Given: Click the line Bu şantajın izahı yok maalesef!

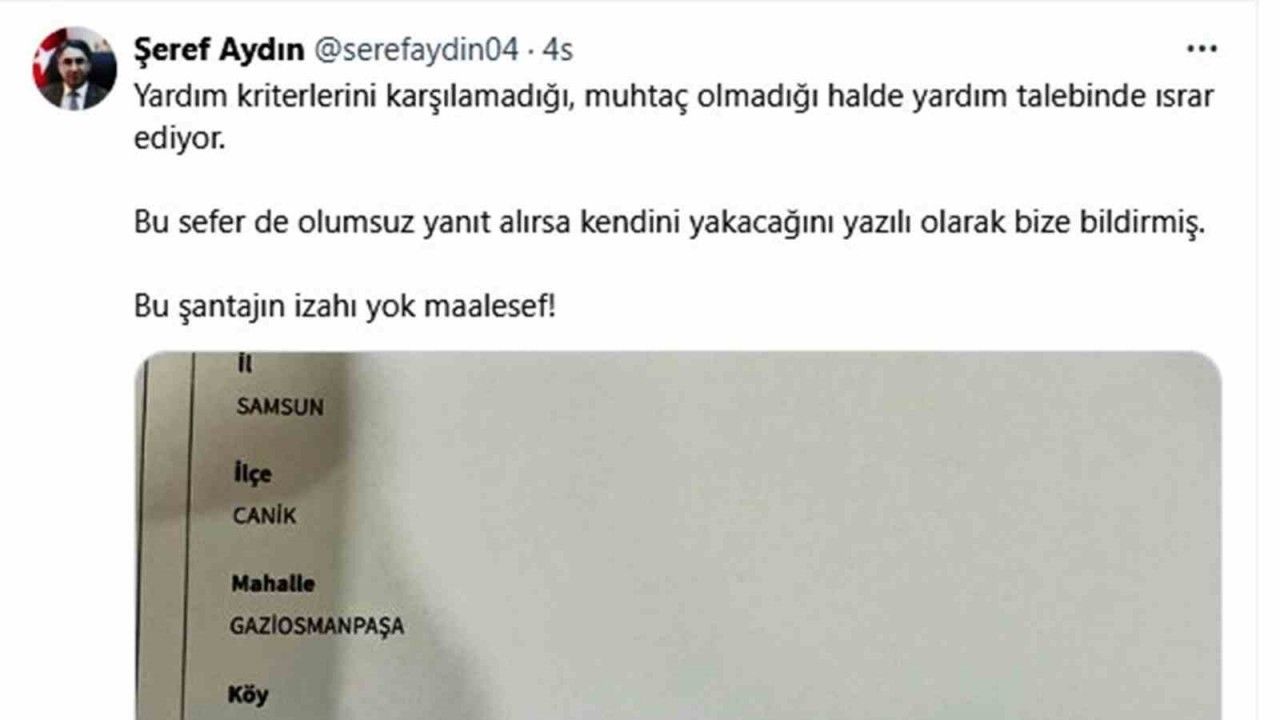Looking at the screenshot, I should click(x=343, y=306).
